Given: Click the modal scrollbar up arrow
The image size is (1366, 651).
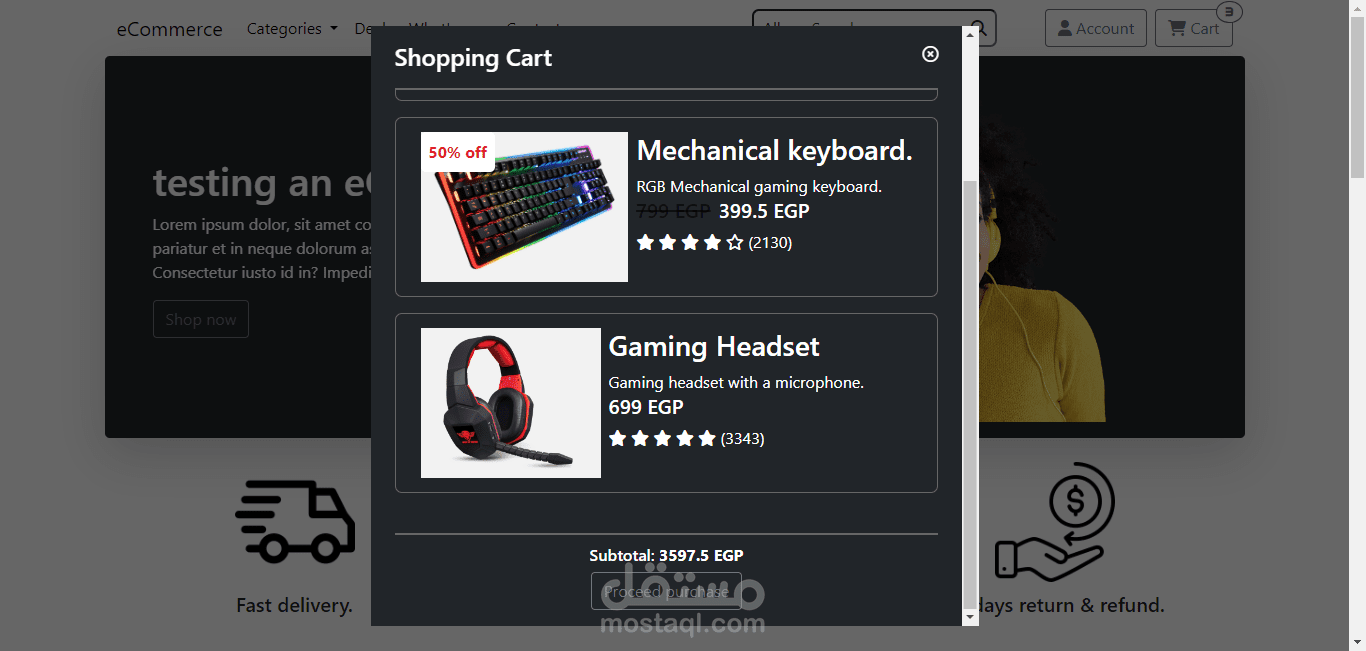Looking at the screenshot, I should coord(970,35).
